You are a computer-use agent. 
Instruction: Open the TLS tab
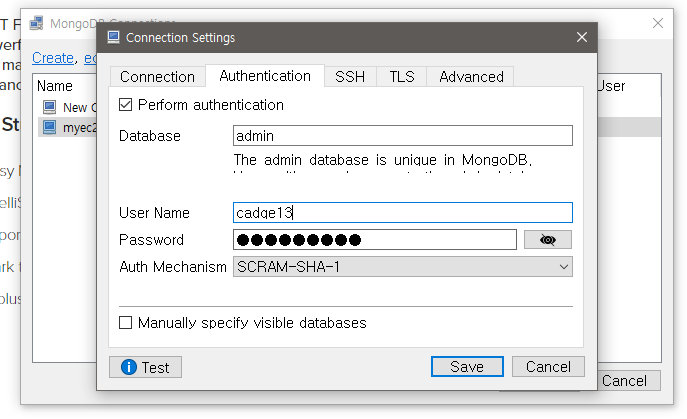402,77
